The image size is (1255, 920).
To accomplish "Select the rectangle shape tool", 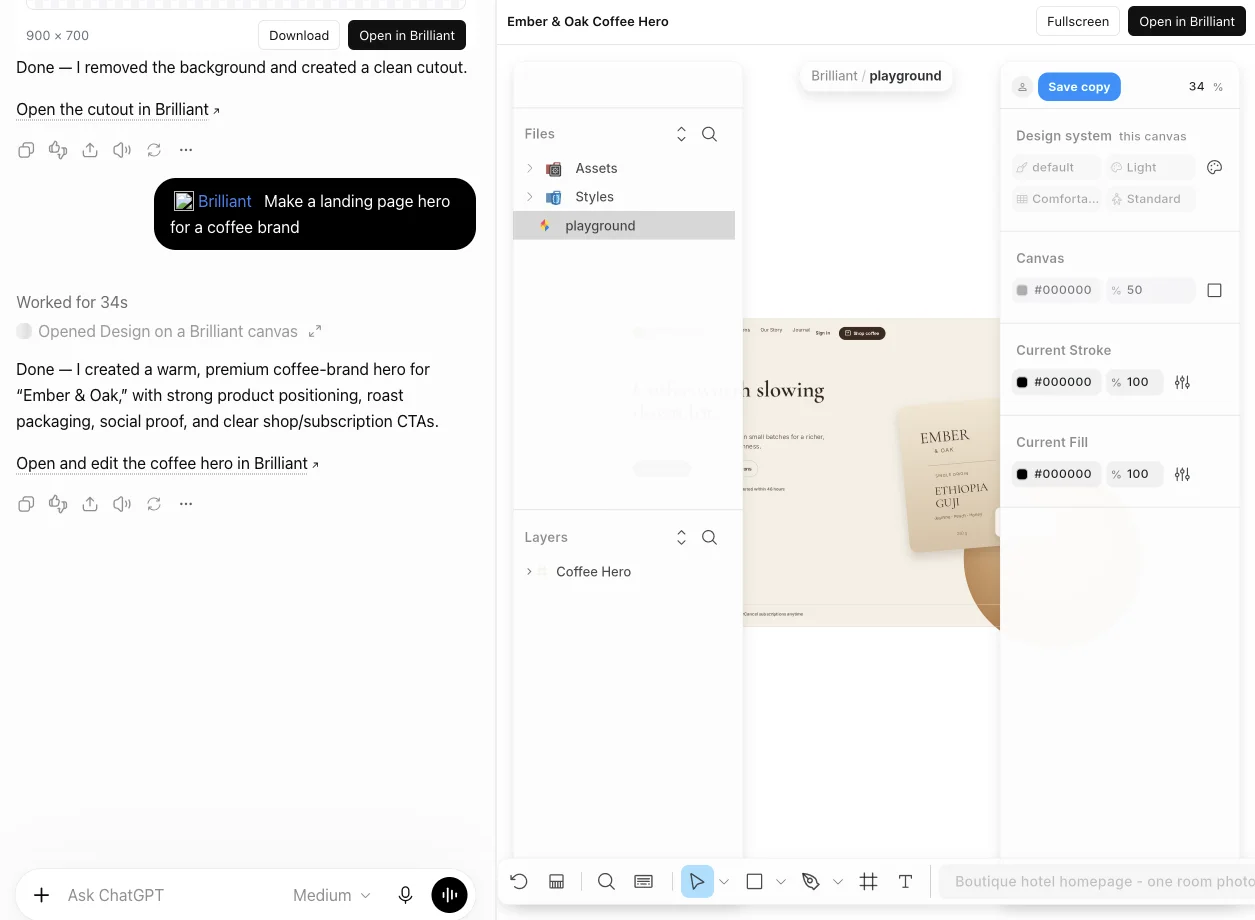I will (755, 881).
